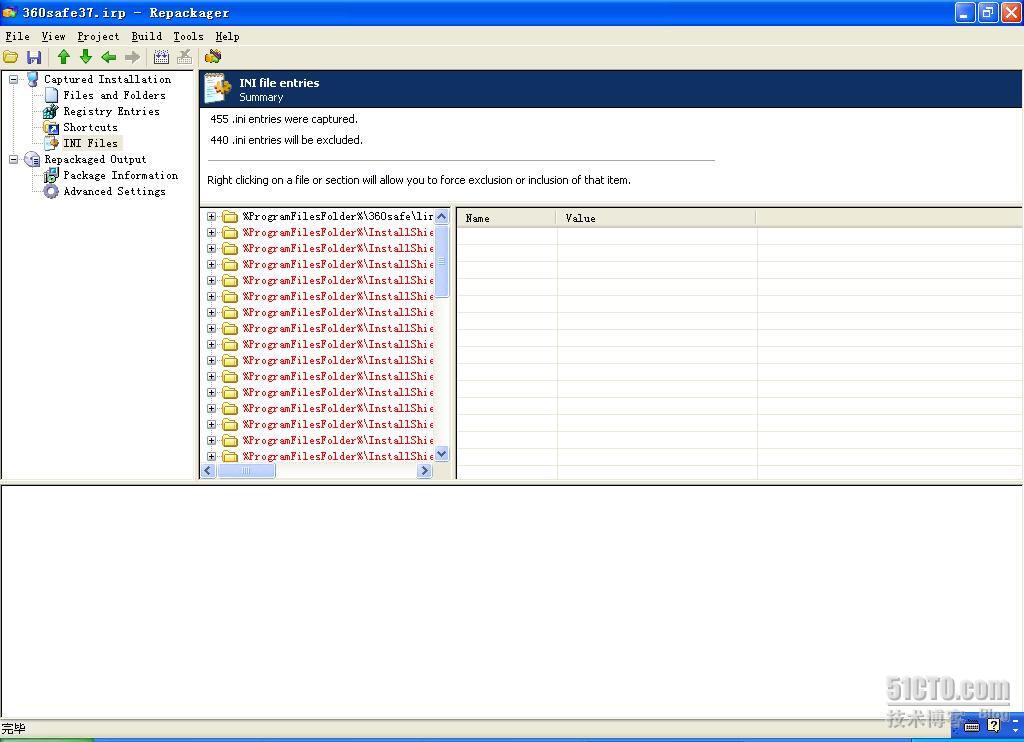Click the Save floppy disk icon
This screenshot has height=742, width=1024.
(x=34, y=57)
